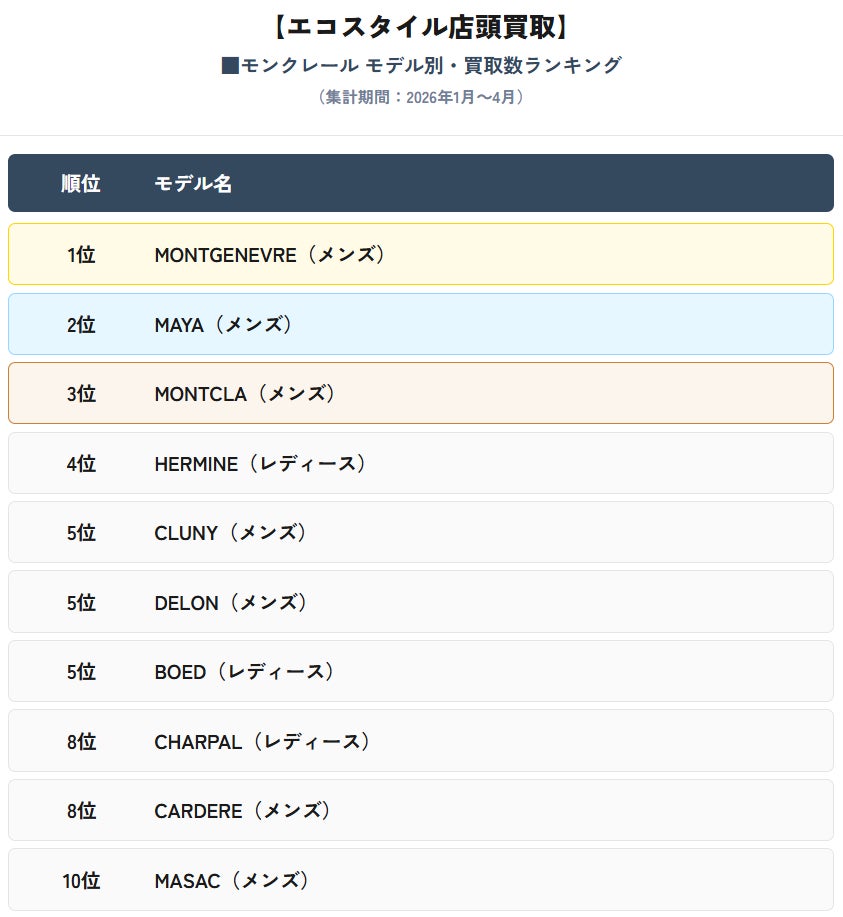Viewport: 843px width, 917px height.
Task: Select the MONTGENEVRE（メンズ）row
Action: pyautogui.click(x=421, y=254)
